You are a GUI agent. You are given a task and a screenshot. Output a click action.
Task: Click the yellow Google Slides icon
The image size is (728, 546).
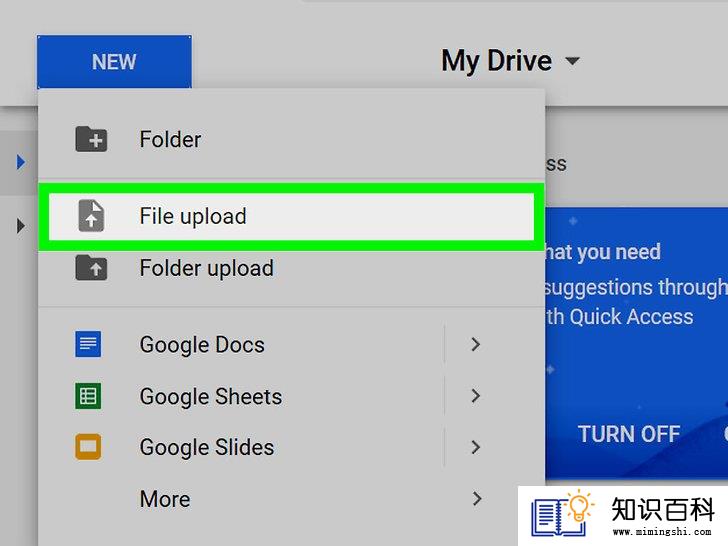(x=88, y=447)
